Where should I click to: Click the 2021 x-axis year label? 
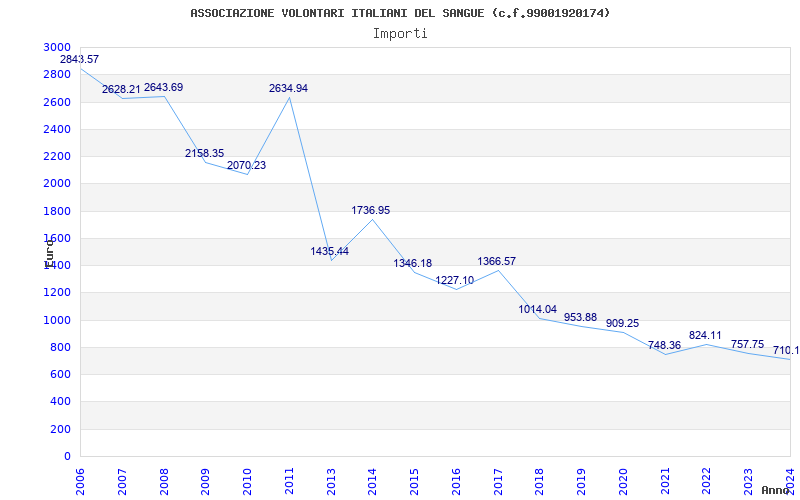[x=665, y=481]
